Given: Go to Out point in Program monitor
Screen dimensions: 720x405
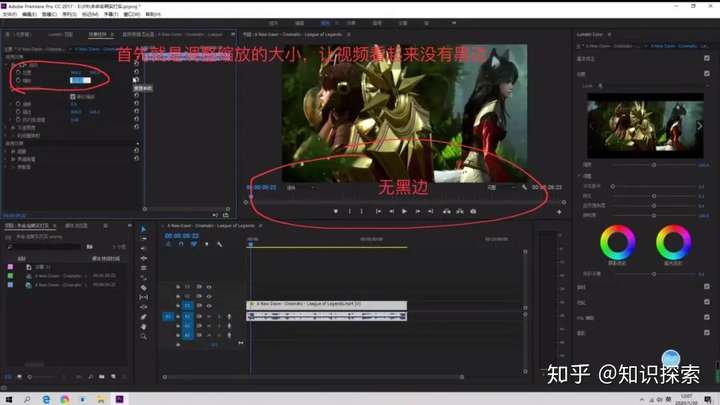Looking at the screenshot, I should click(x=431, y=211).
